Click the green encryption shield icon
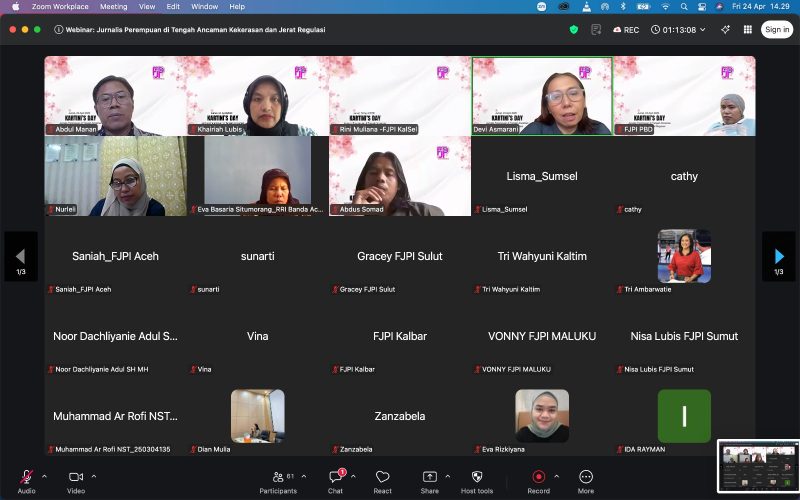The height and width of the screenshot is (500, 800). (x=574, y=30)
